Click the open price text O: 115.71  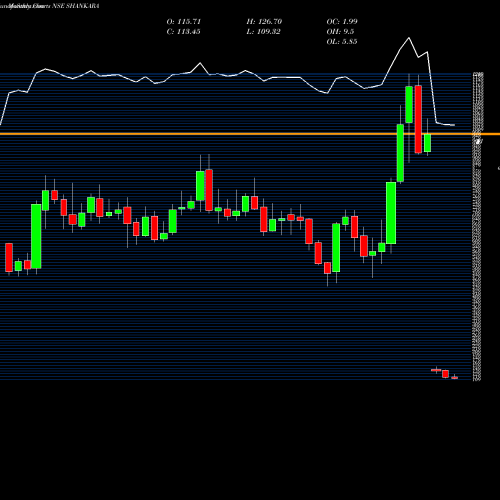coord(184,22)
